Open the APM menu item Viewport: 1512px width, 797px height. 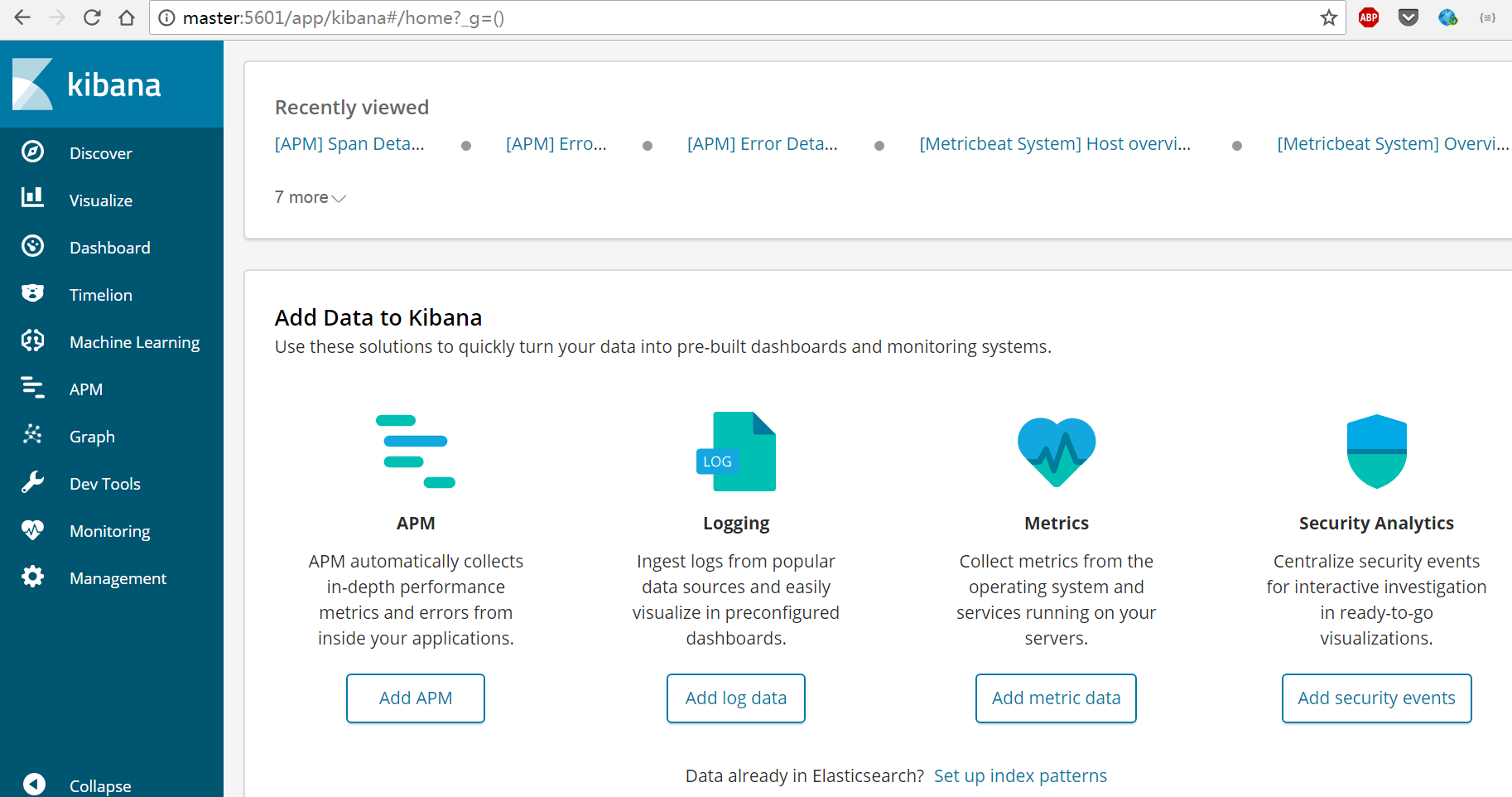[85, 389]
